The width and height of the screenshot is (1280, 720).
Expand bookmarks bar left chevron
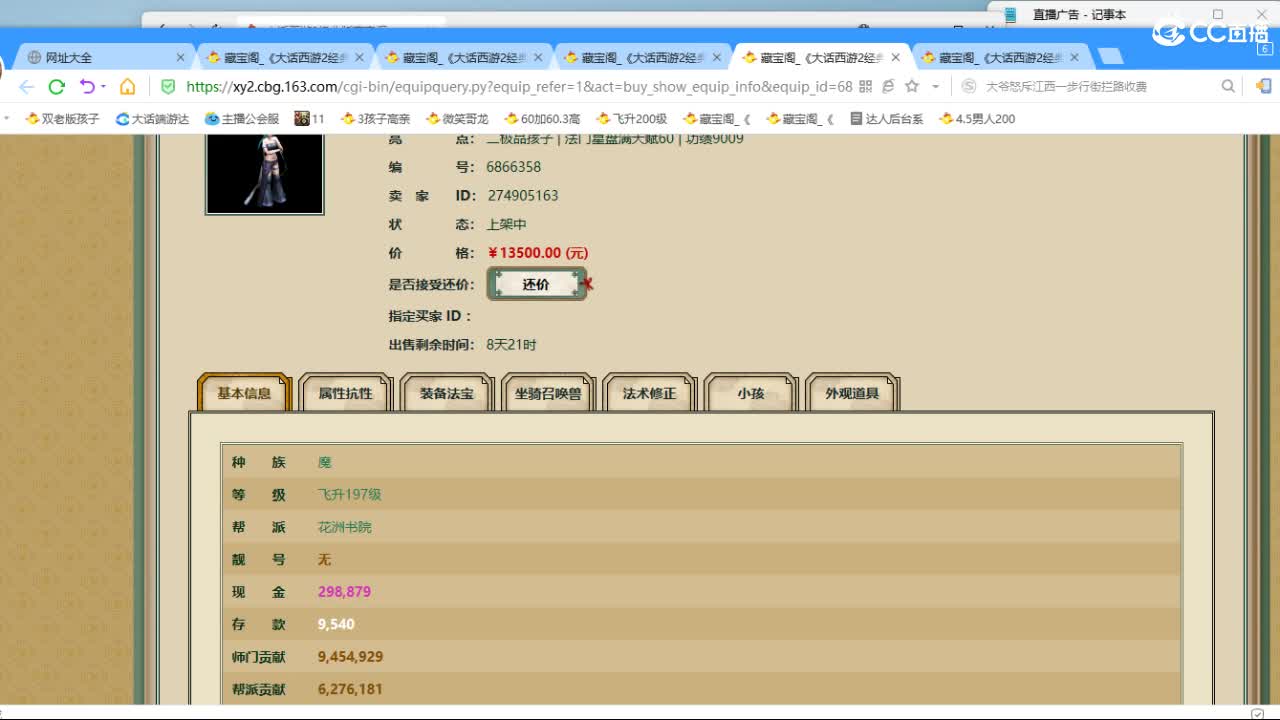[x=7, y=118]
